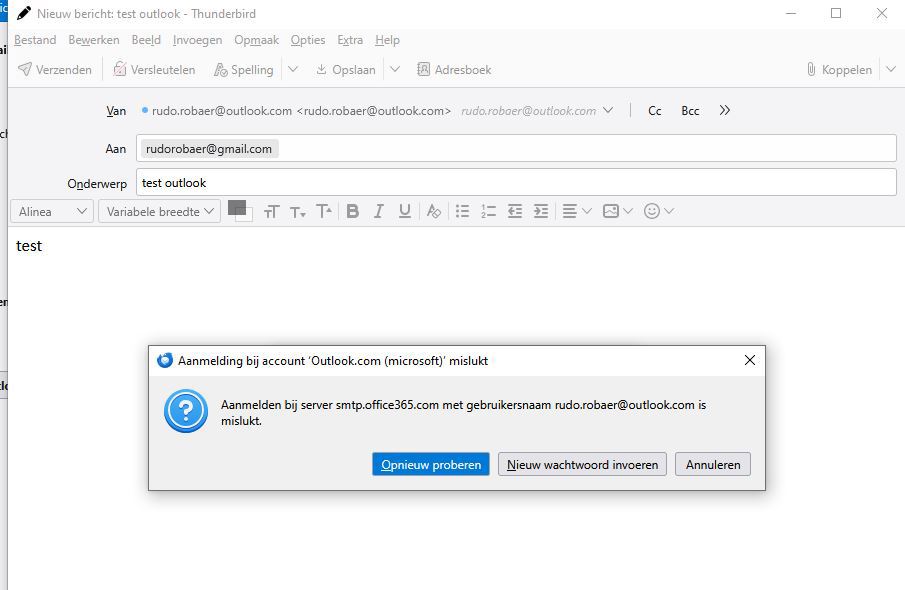Click the font size icon
Viewport: 905px width, 590px height.
pyautogui.click(x=271, y=212)
